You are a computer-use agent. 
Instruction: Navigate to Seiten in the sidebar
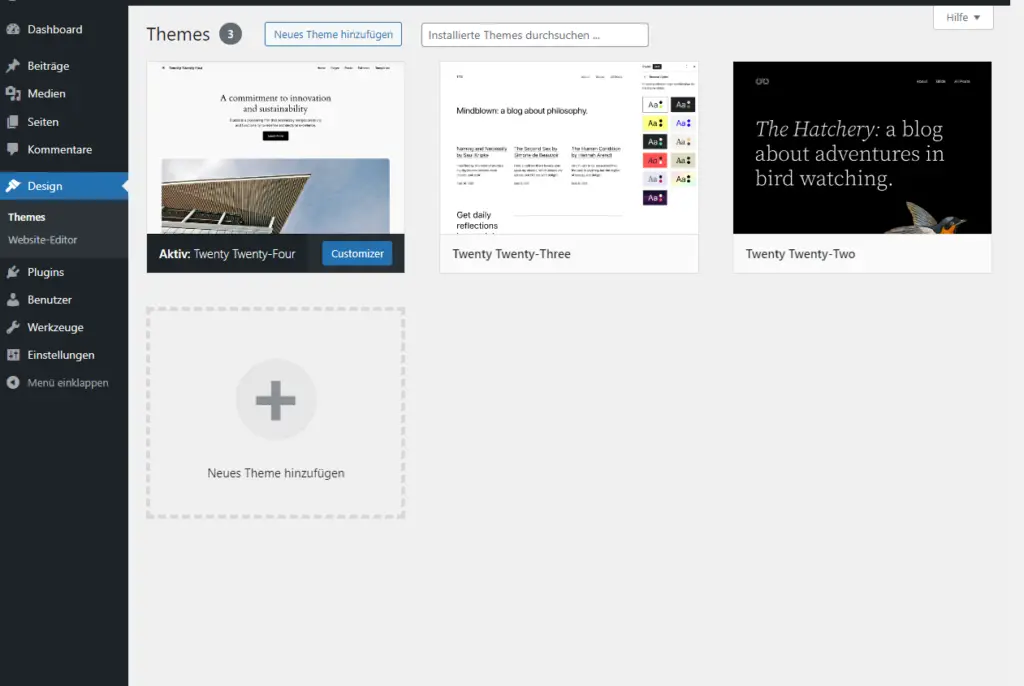point(64,122)
